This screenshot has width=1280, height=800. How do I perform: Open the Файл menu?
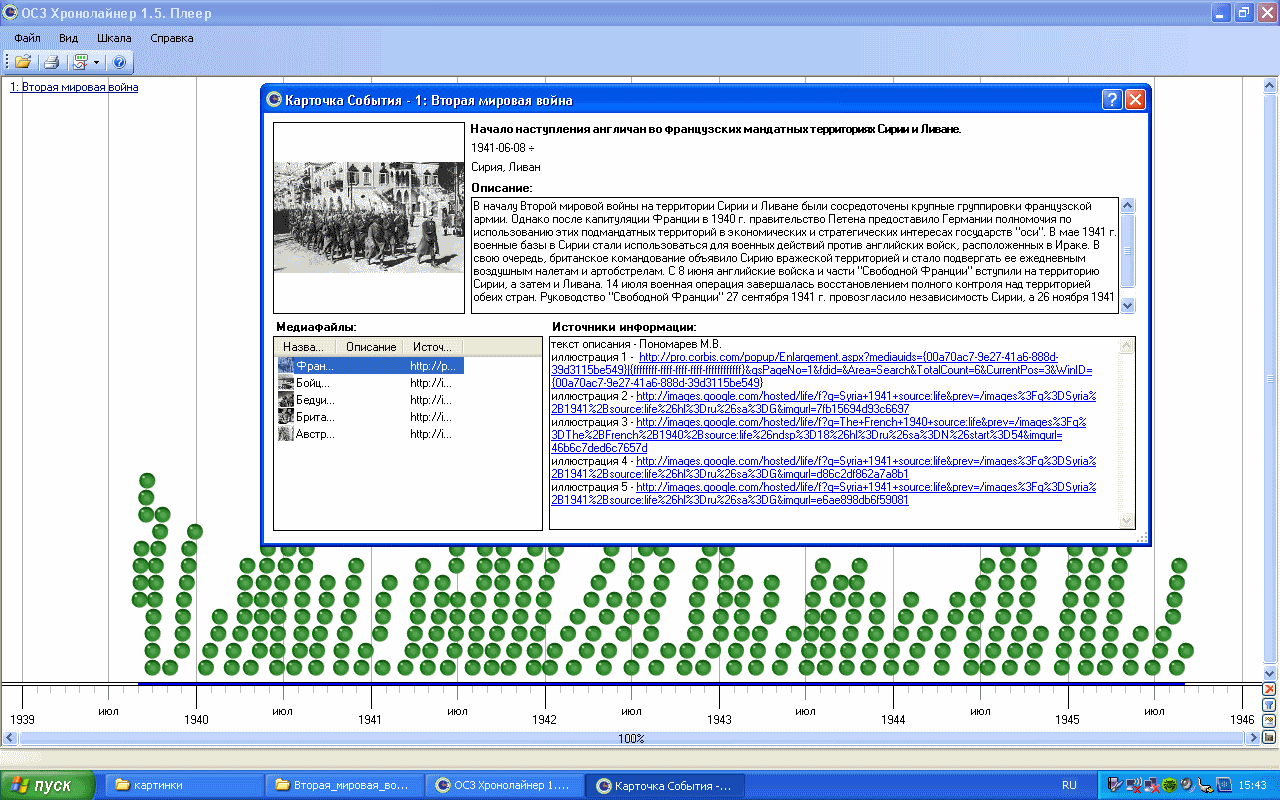click(x=27, y=38)
